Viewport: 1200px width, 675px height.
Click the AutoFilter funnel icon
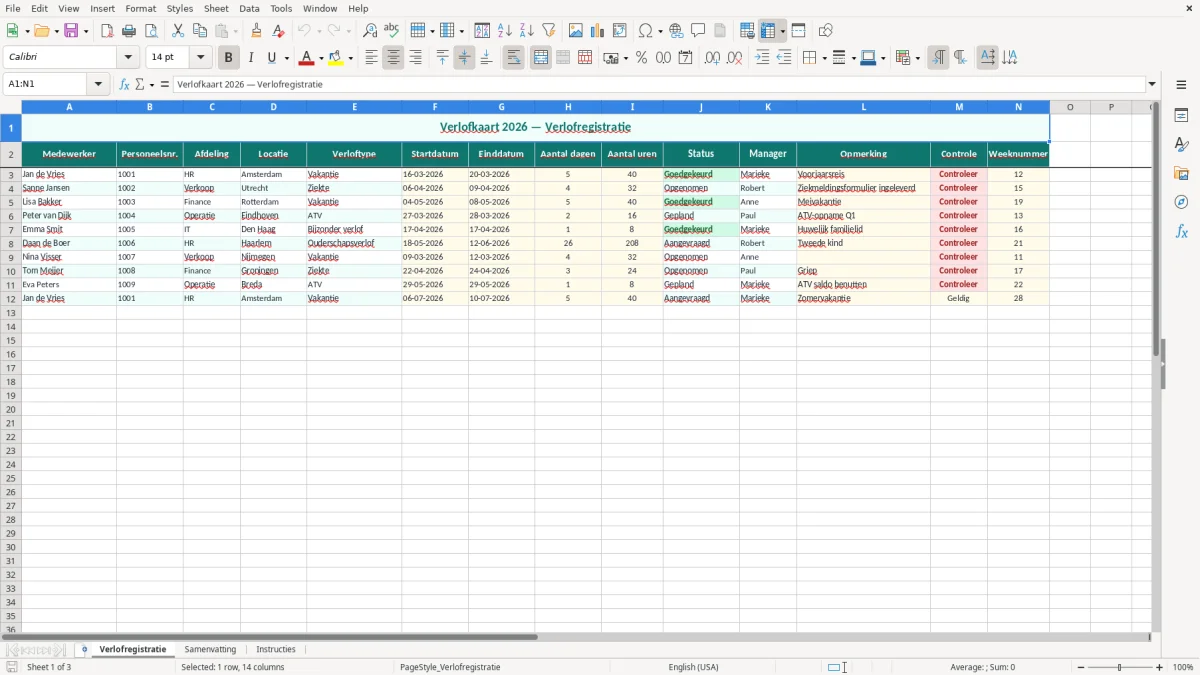[549, 31]
